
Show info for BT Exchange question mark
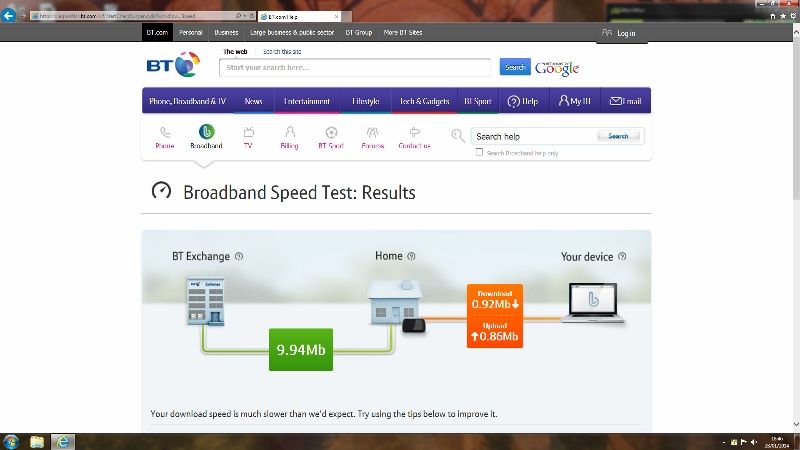click(x=239, y=256)
